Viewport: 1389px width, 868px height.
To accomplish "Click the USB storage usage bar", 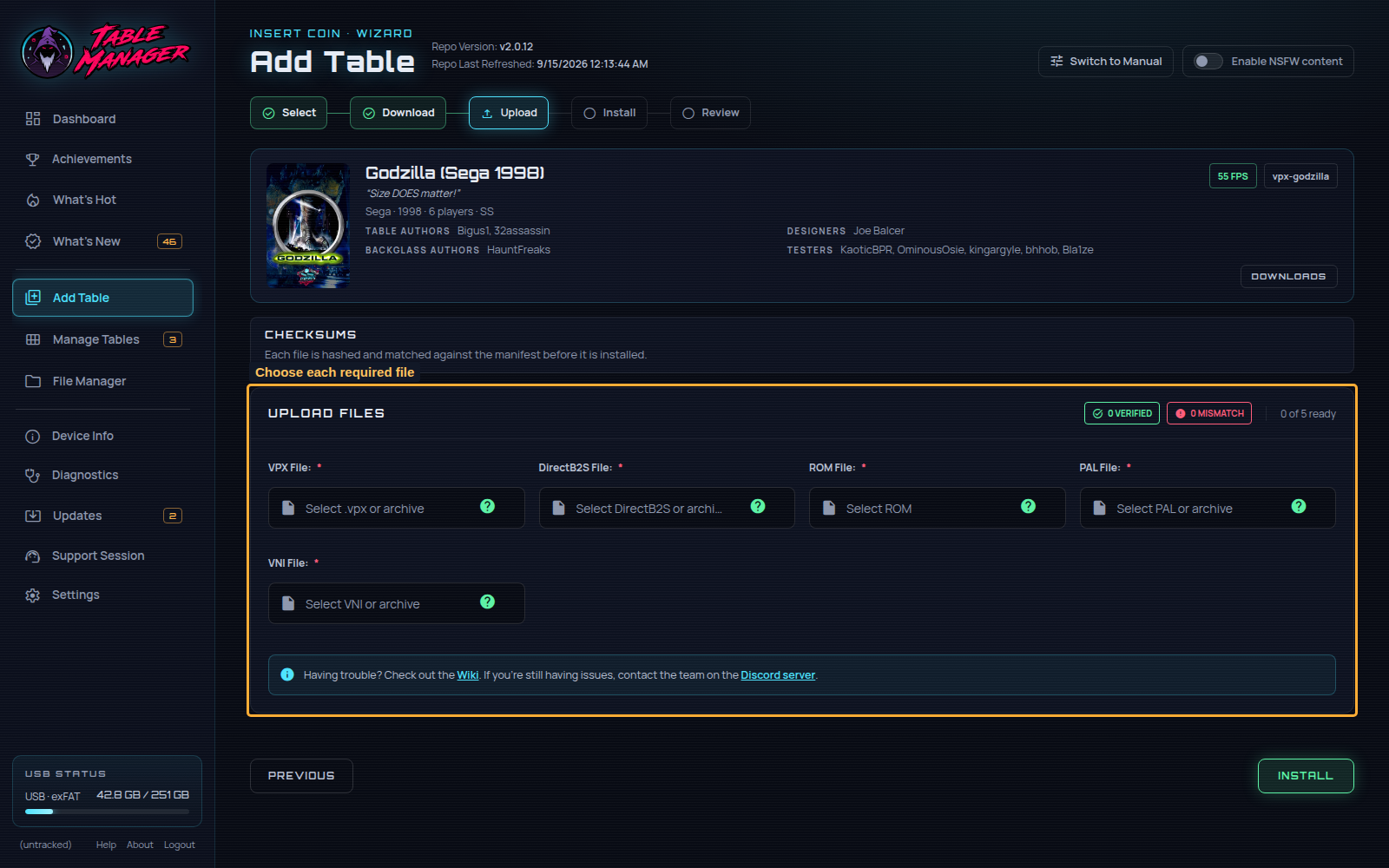I will coord(107,812).
